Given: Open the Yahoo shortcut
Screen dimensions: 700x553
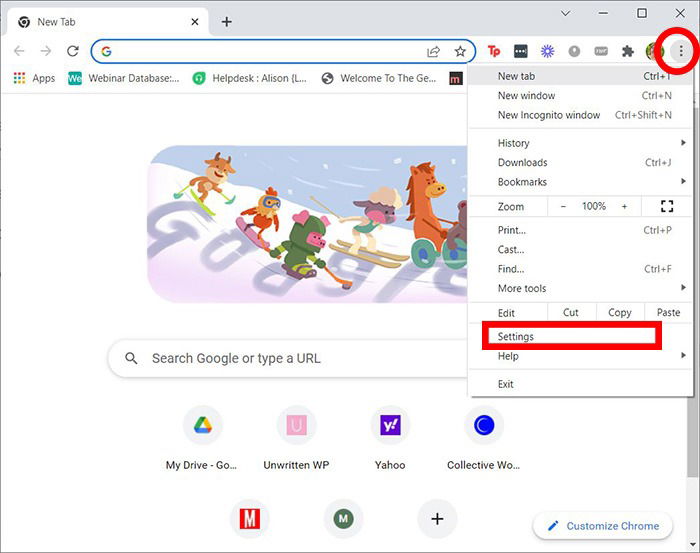Looking at the screenshot, I should pyautogui.click(x=390, y=439).
